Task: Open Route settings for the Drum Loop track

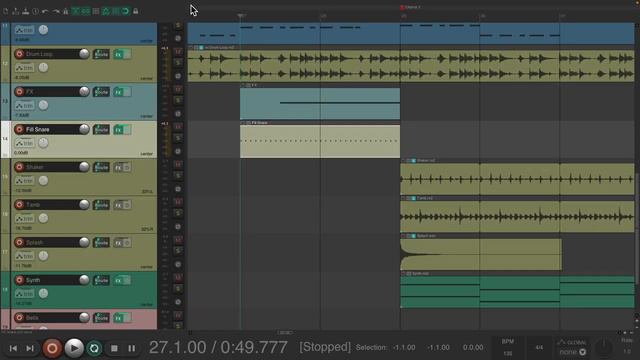Action: 101,54
